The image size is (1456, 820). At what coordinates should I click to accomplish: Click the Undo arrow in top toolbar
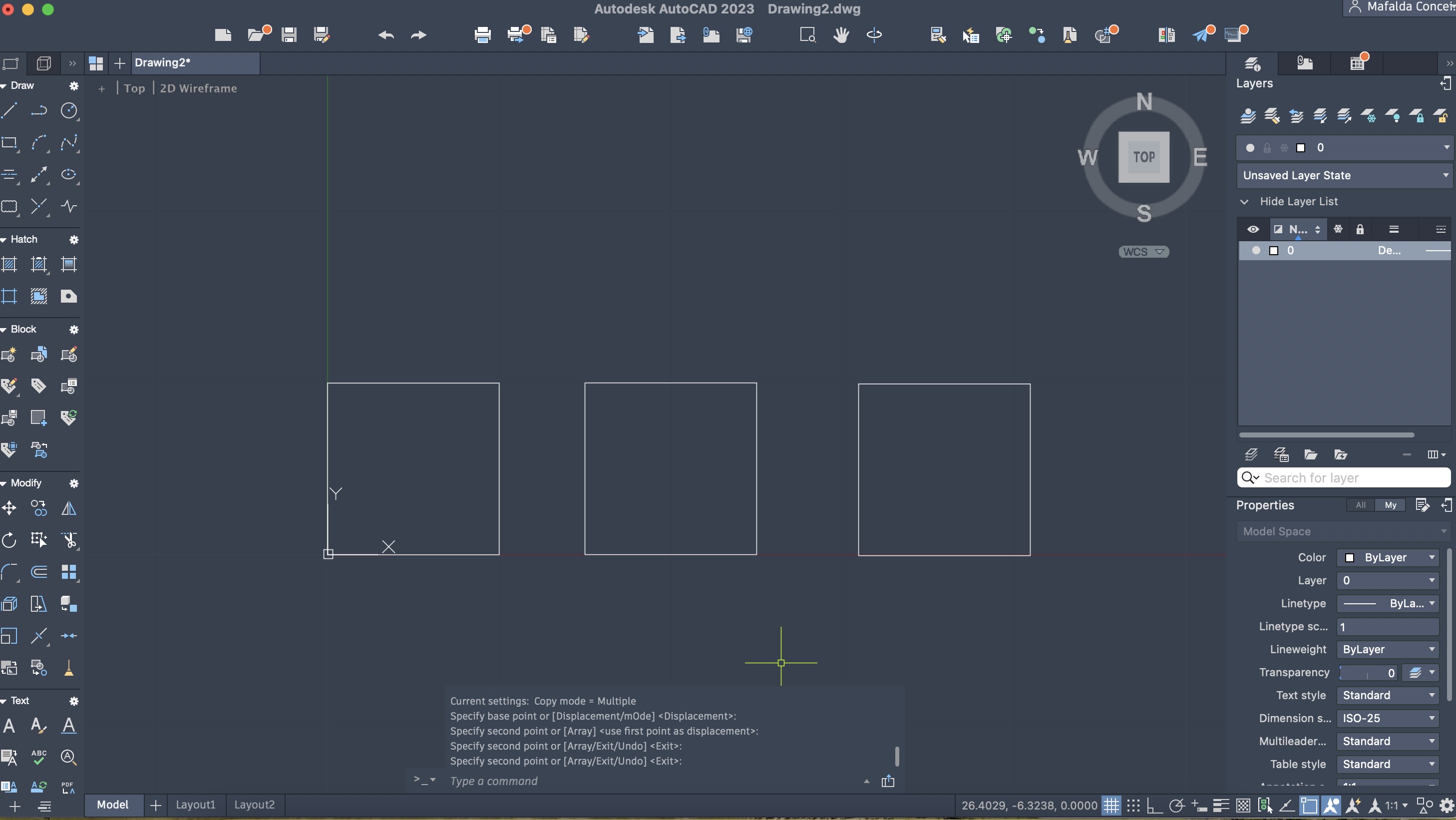[x=386, y=35]
